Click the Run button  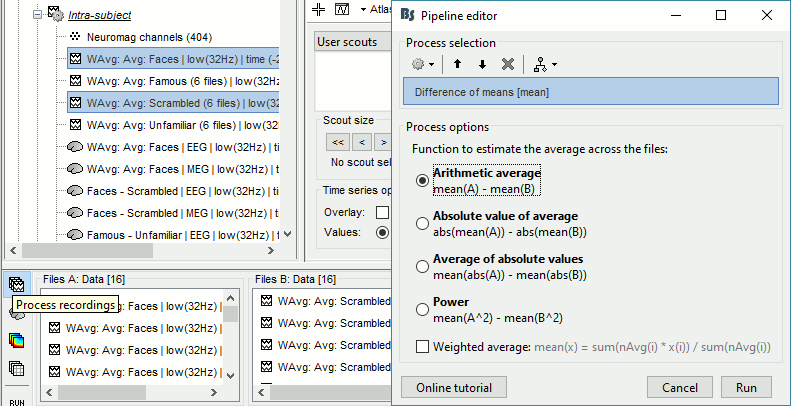click(746, 387)
